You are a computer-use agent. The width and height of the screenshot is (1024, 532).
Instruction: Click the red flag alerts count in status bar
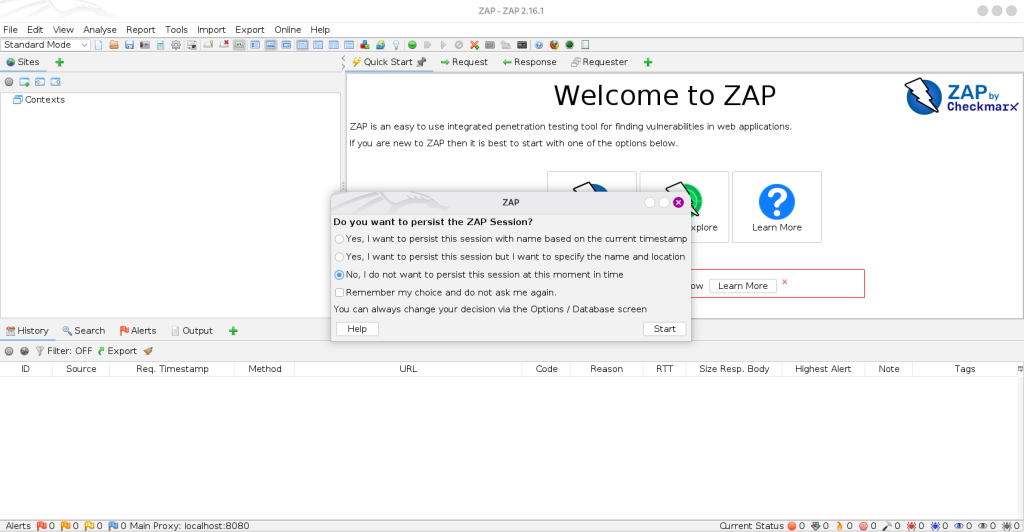[x=46, y=525]
